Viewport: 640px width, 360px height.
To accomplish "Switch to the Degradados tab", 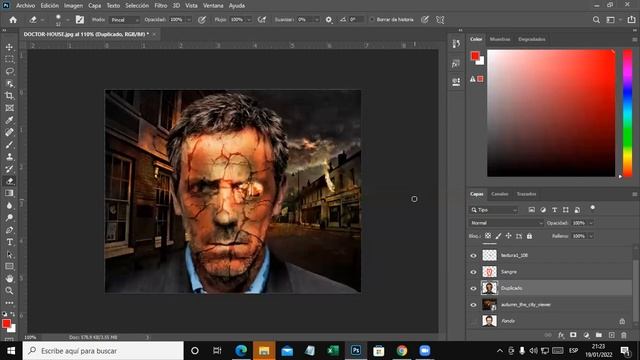I will click(x=532, y=39).
